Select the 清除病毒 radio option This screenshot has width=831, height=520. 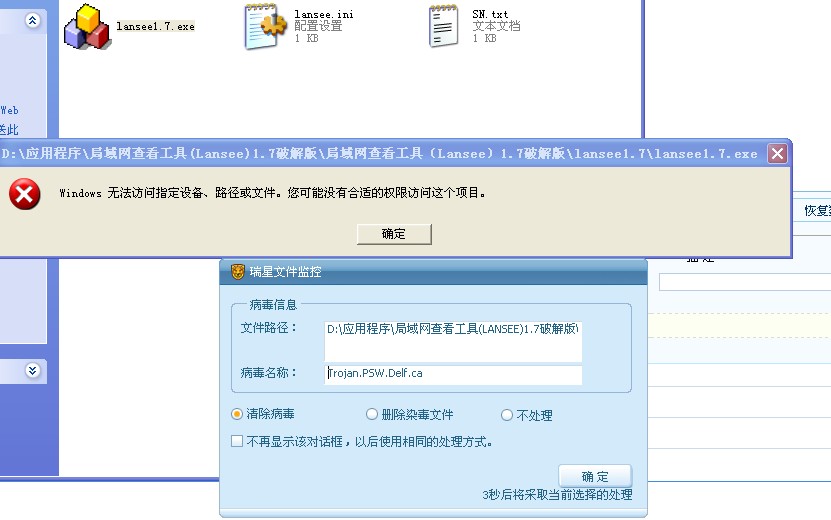point(237,414)
